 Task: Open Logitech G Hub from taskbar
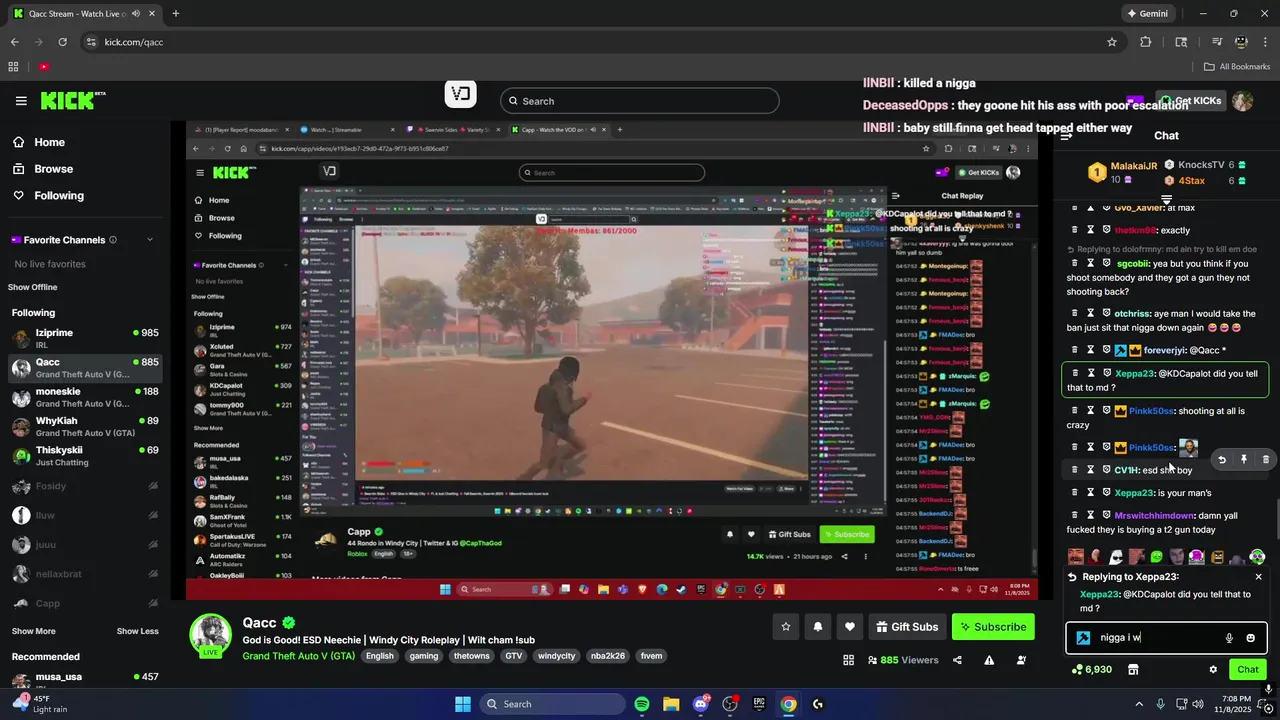[817, 704]
